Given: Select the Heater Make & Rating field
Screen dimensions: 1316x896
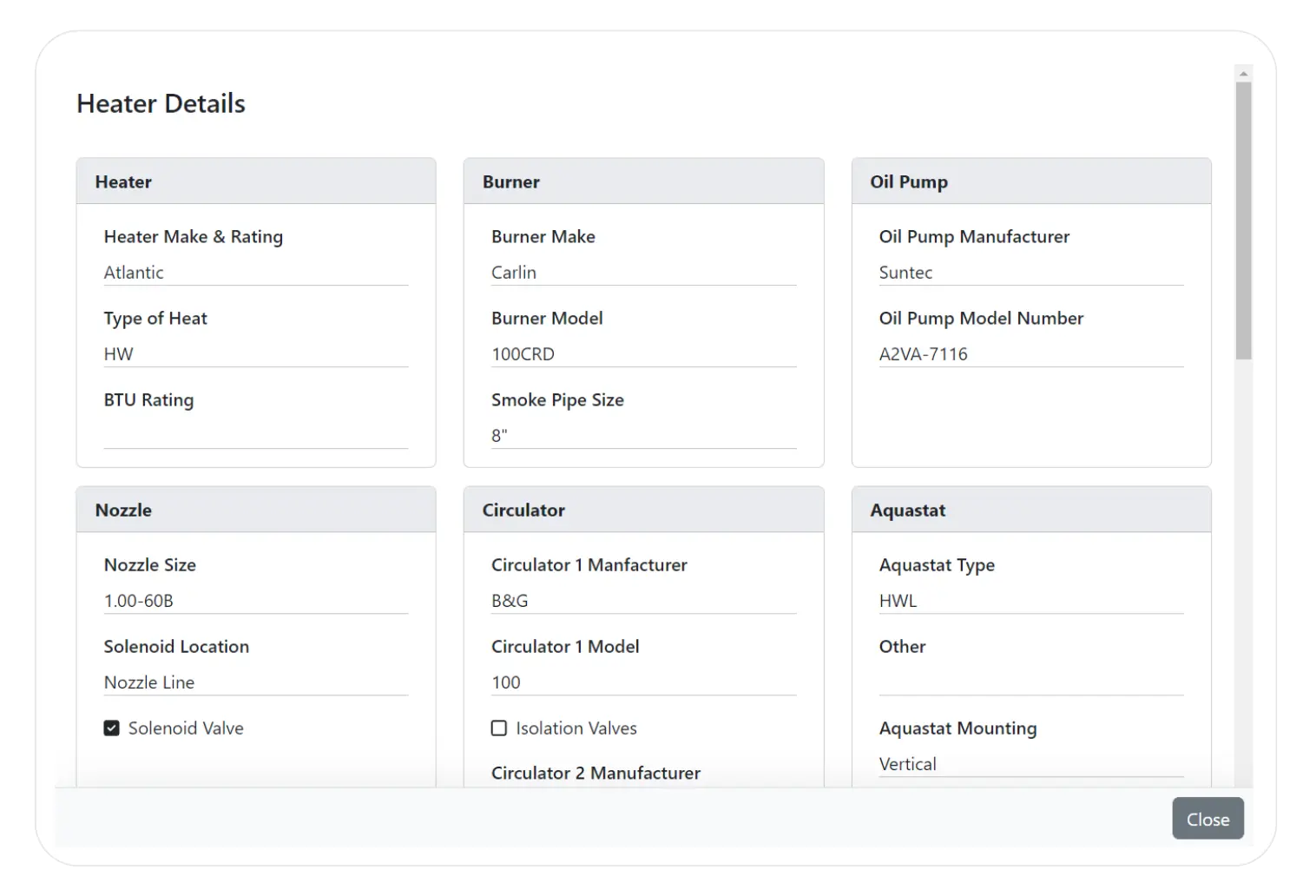Looking at the screenshot, I should pyautogui.click(x=256, y=272).
